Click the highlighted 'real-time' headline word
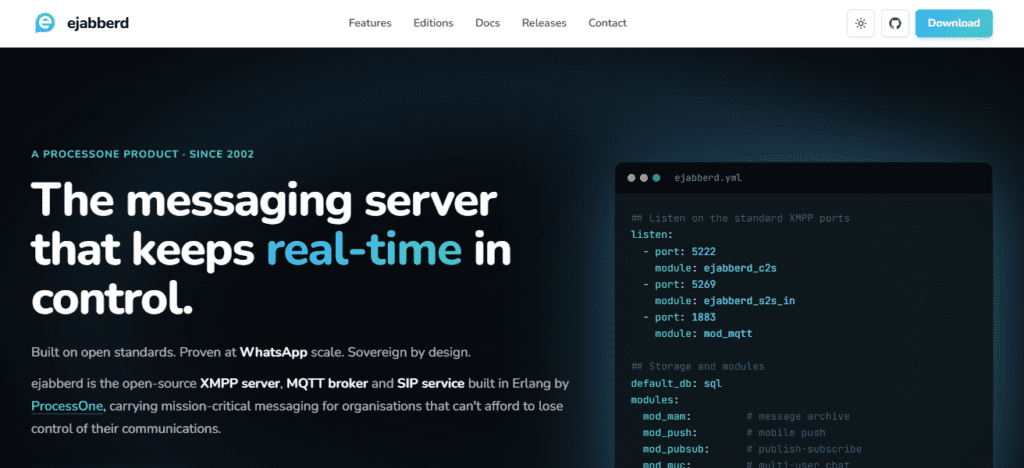The width and height of the screenshot is (1024, 468). 364,249
